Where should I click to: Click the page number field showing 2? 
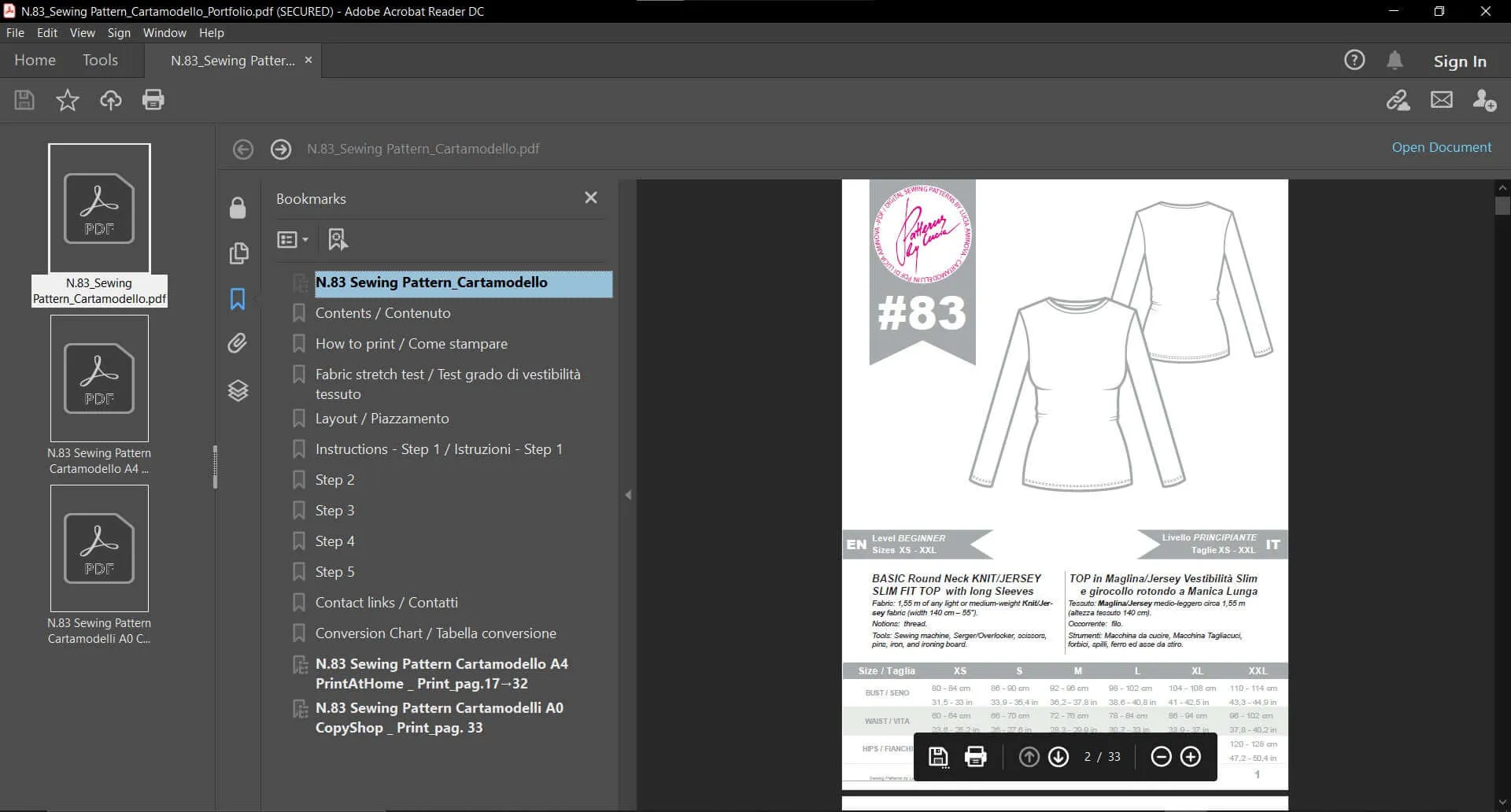(1088, 757)
